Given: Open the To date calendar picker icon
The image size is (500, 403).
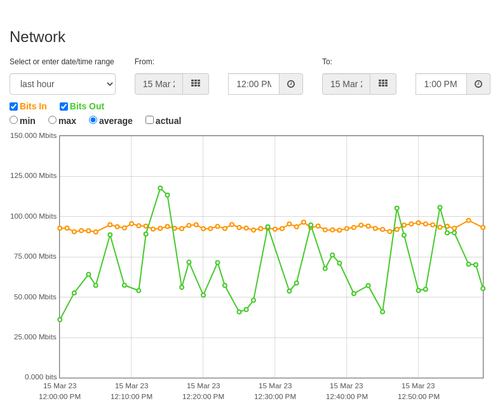Looking at the screenshot, I should (x=383, y=84).
